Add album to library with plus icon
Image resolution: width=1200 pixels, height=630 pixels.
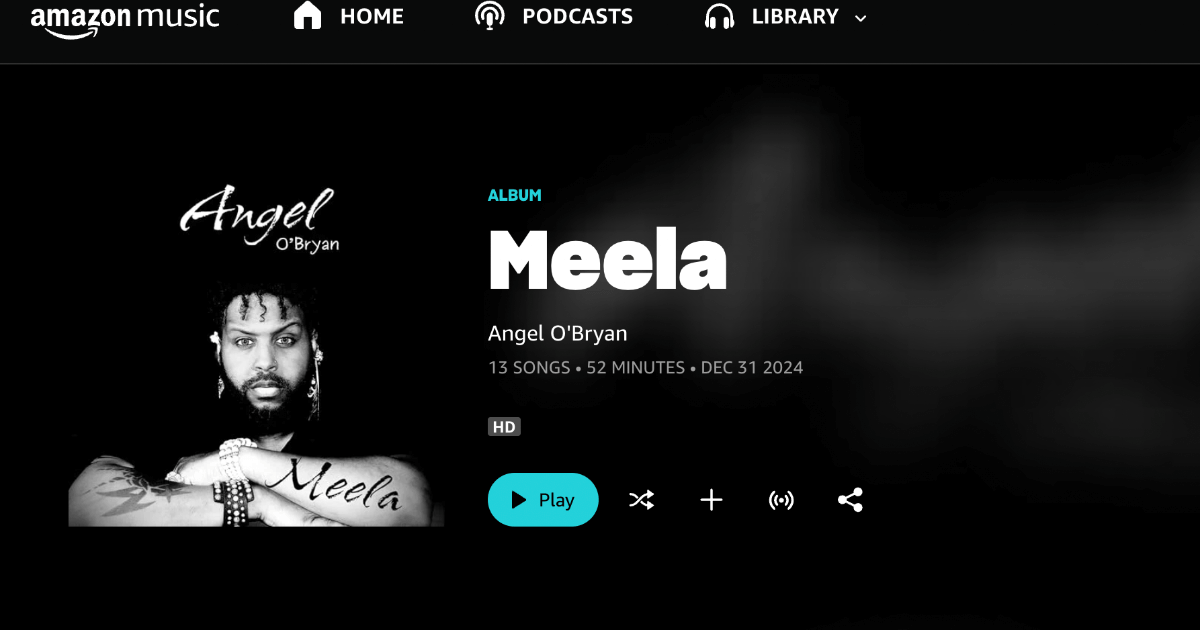click(711, 500)
